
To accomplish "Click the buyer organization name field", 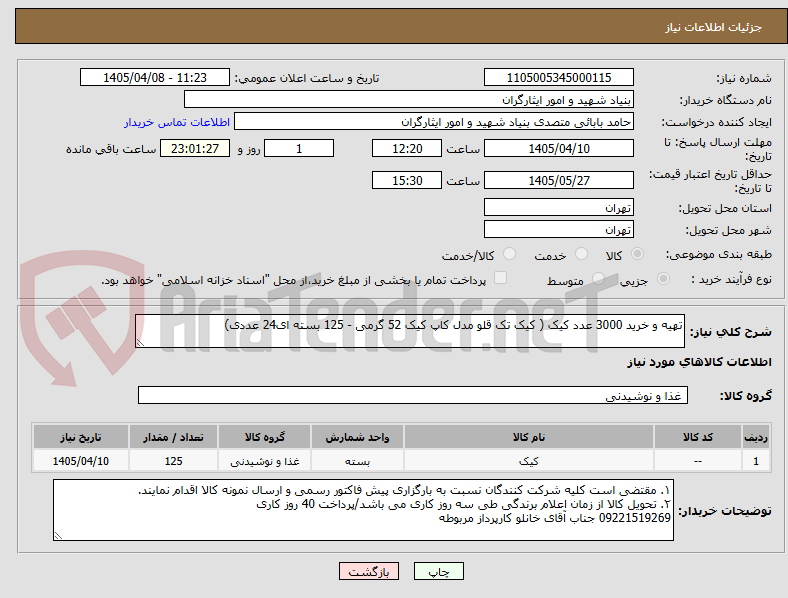I will point(409,99).
